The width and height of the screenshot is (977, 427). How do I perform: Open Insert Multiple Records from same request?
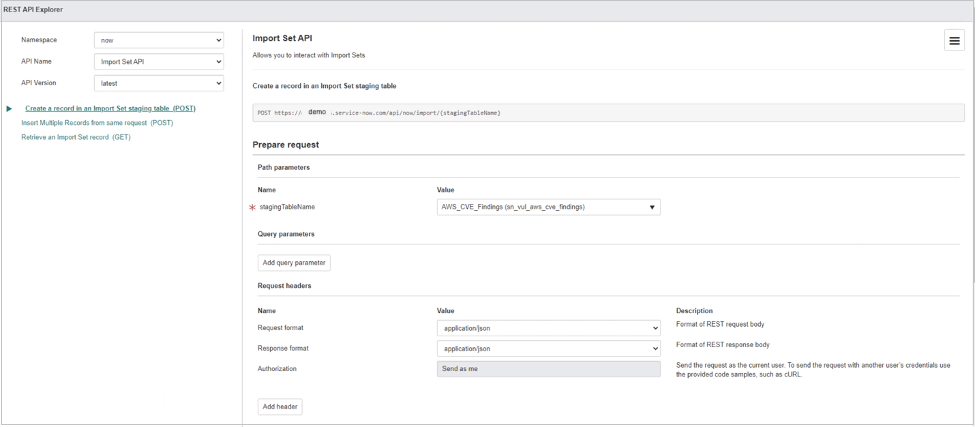(x=97, y=123)
